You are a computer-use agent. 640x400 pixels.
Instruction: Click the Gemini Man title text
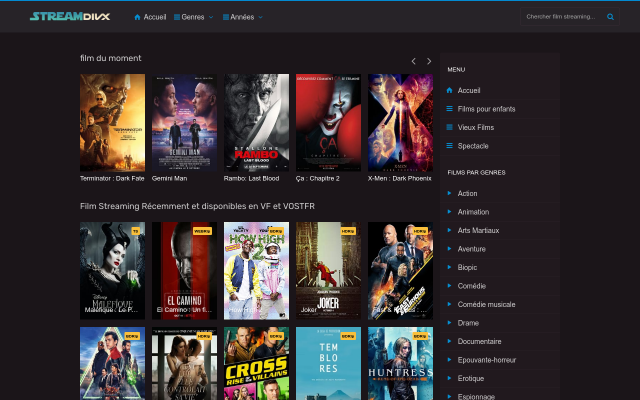click(x=169, y=178)
